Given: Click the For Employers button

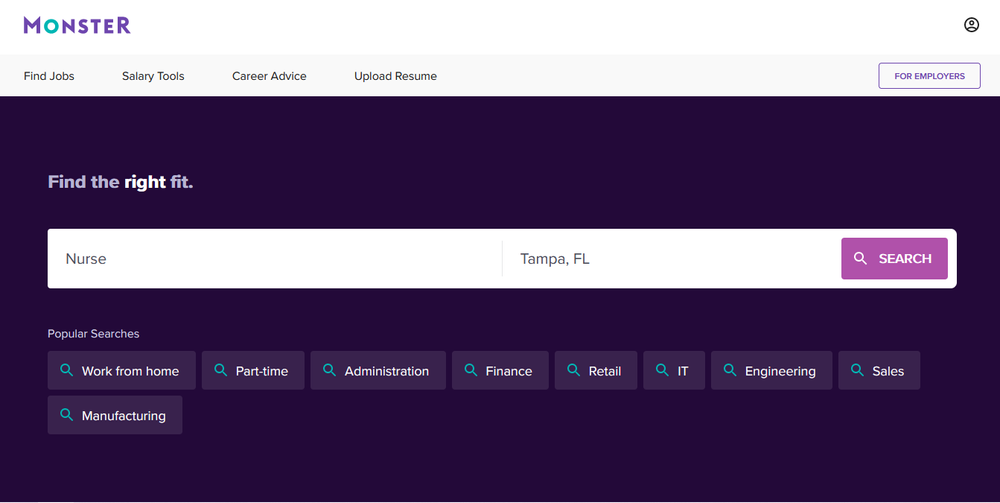Looking at the screenshot, I should [x=929, y=76].
